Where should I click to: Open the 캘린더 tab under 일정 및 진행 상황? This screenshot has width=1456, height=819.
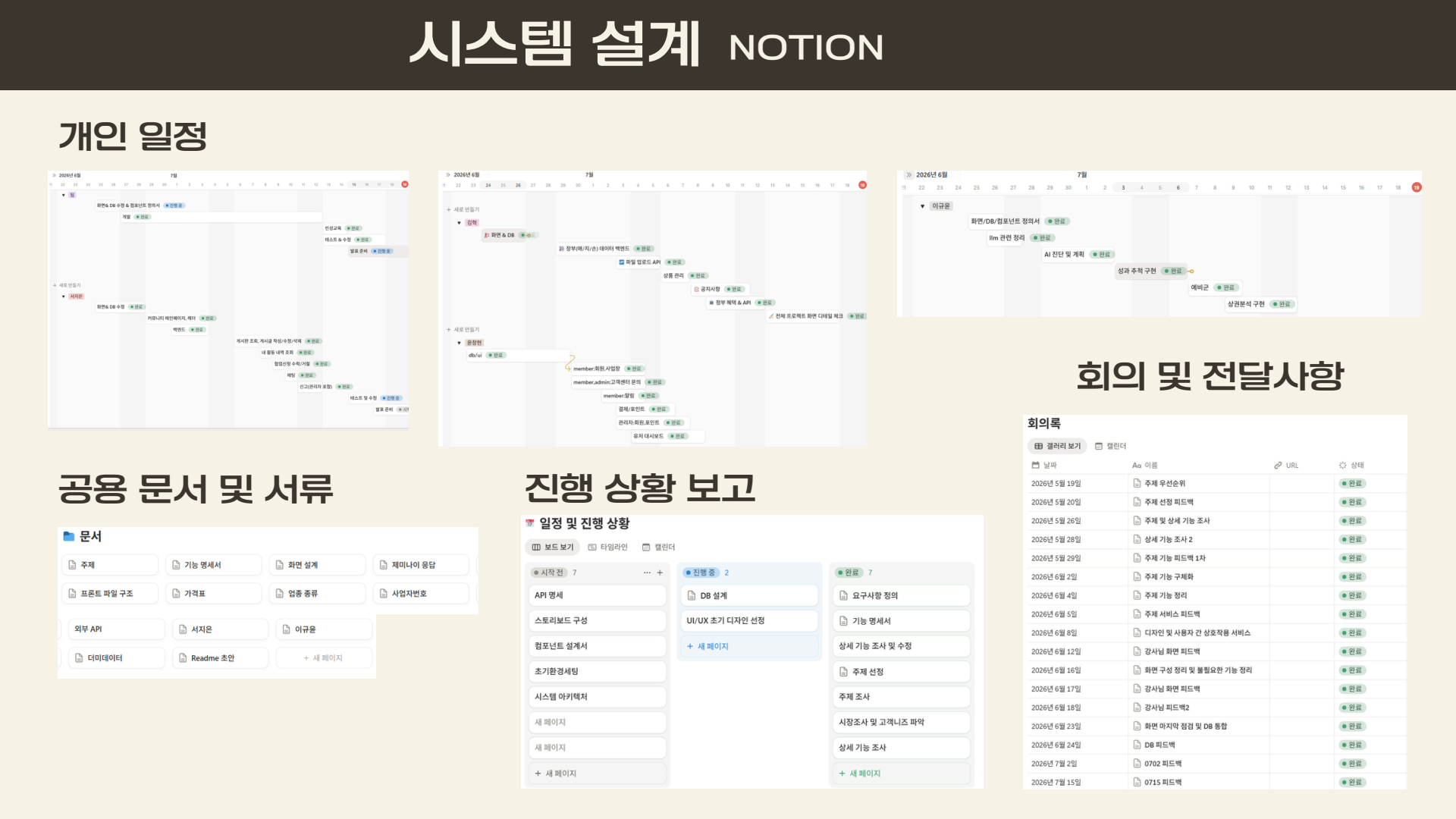pyautogui.click(x=658, y=548)
